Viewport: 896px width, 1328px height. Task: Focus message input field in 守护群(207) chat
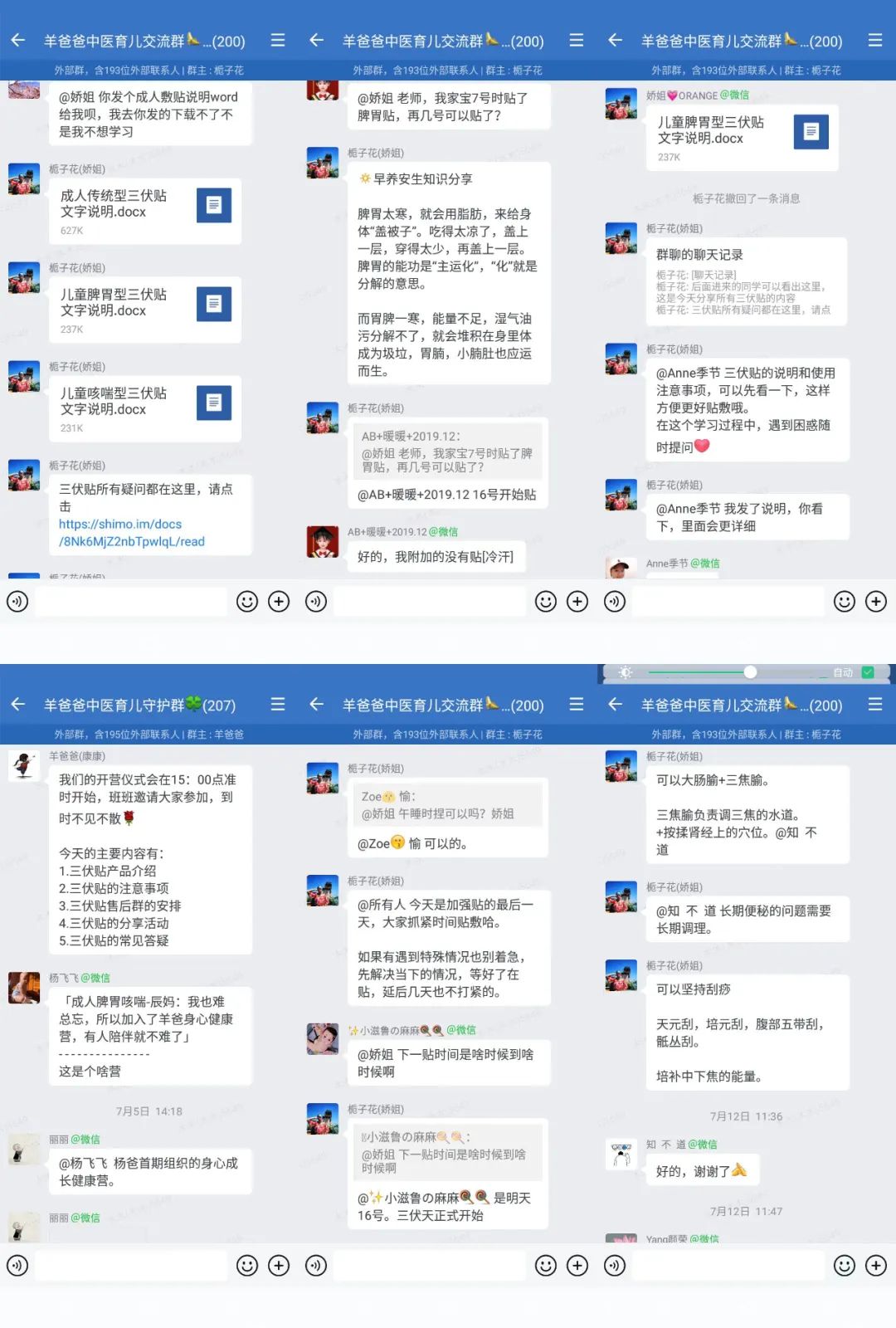[131, 1265]
